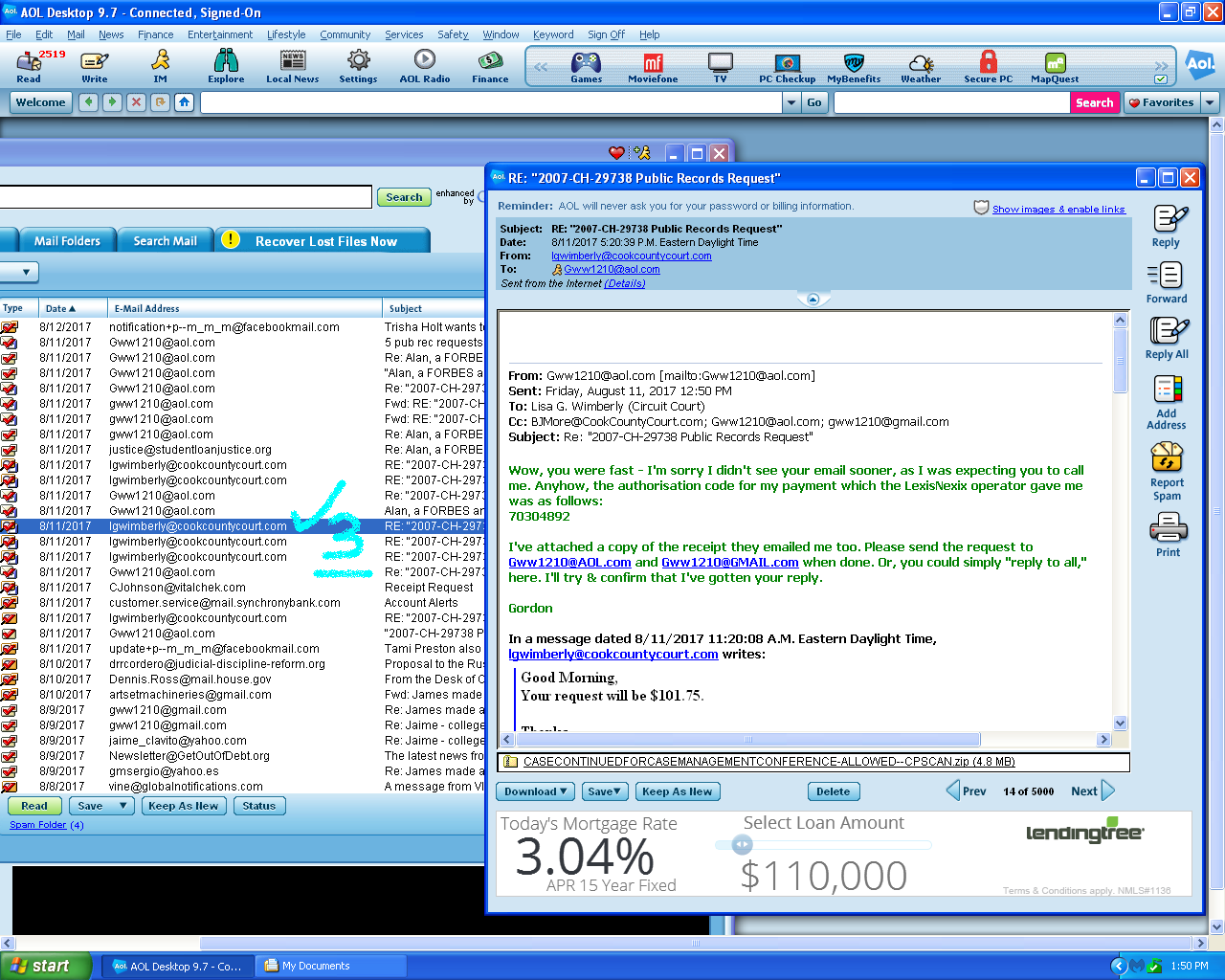This screenshot has height=980, width=1225.
Task: Open the Write mail composer
Action: [94, 65]
